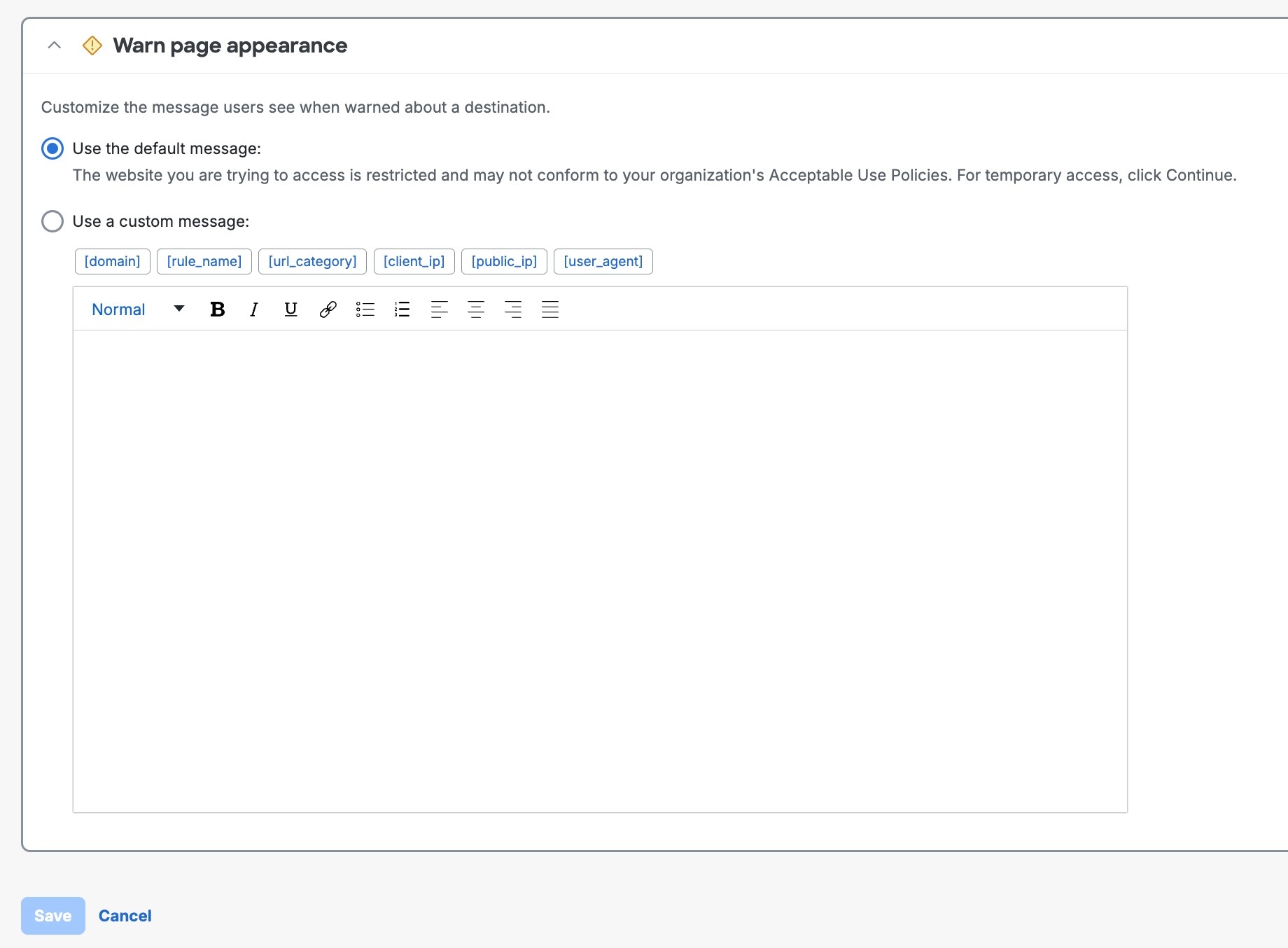Insert the [url_category] placeholder

(313, 261)
